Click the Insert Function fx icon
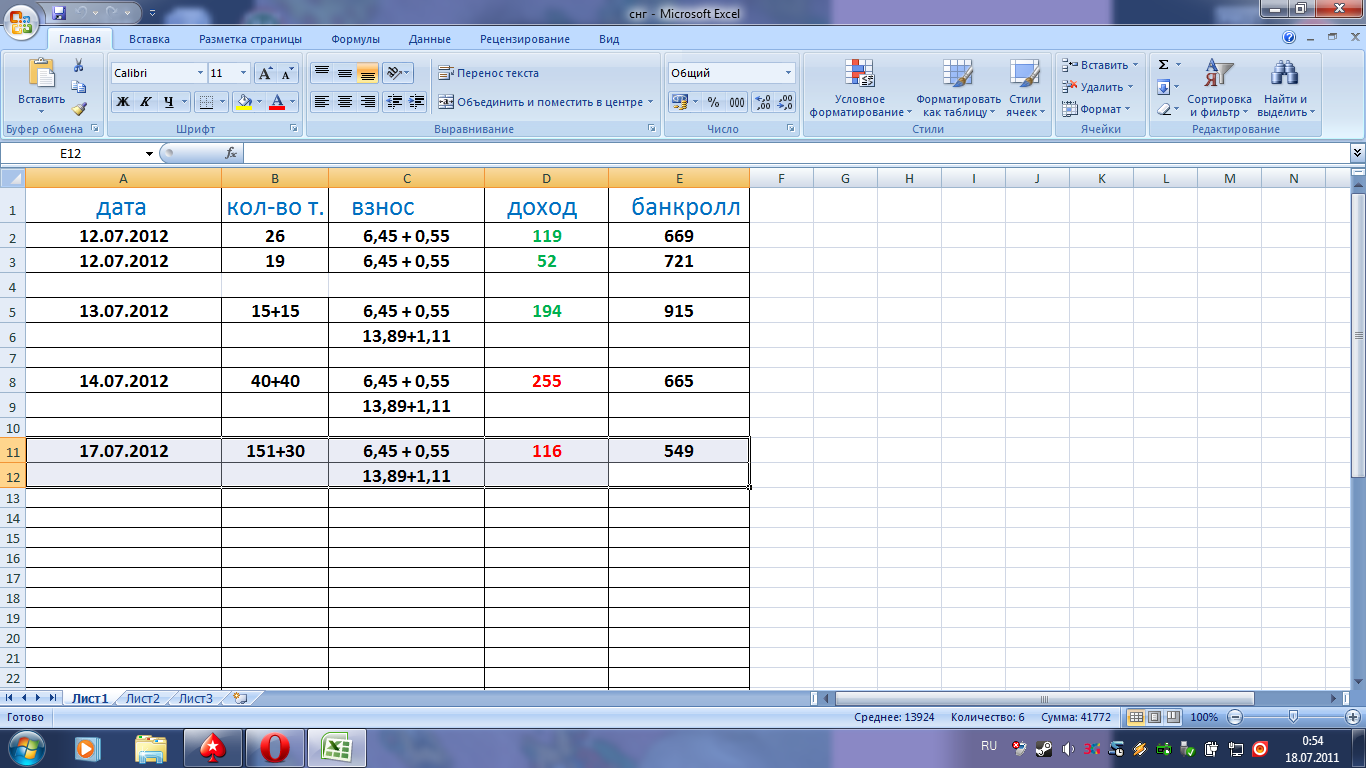1366x768 pixels. tap(231, 153)
